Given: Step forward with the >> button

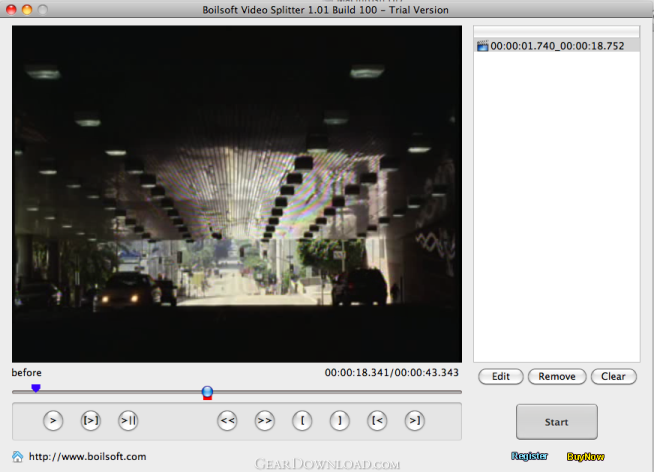Looking at the screenshot, I should (265, 420).
